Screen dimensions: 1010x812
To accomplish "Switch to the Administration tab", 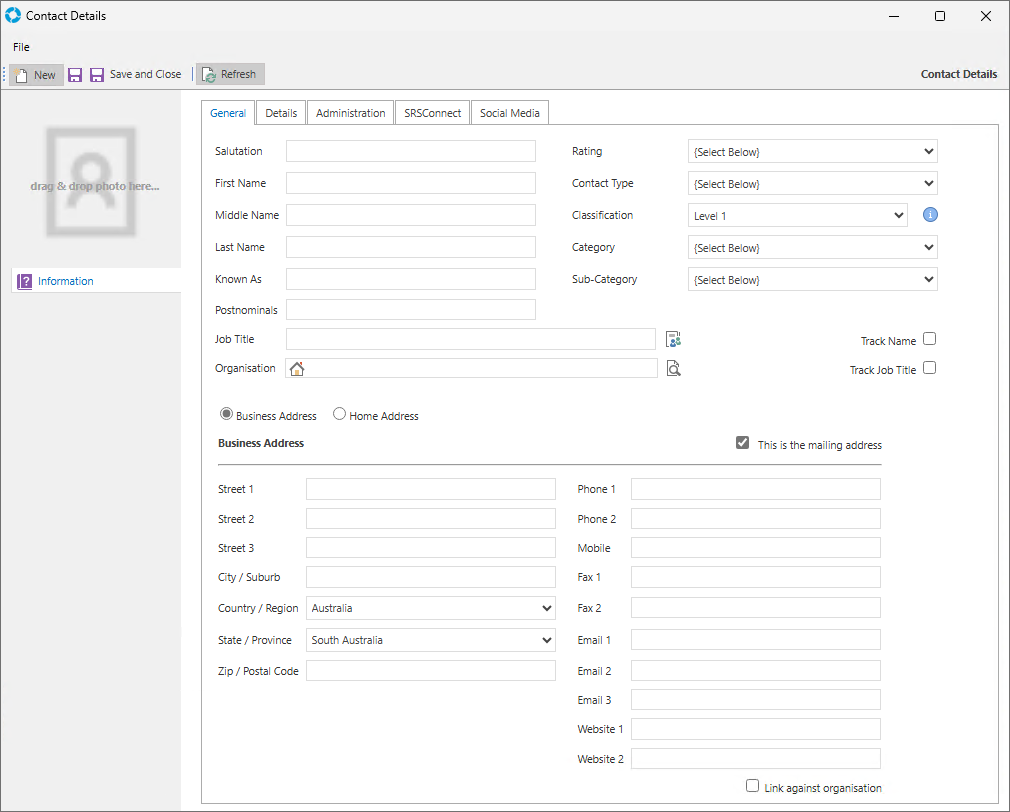I will [350, 113].
